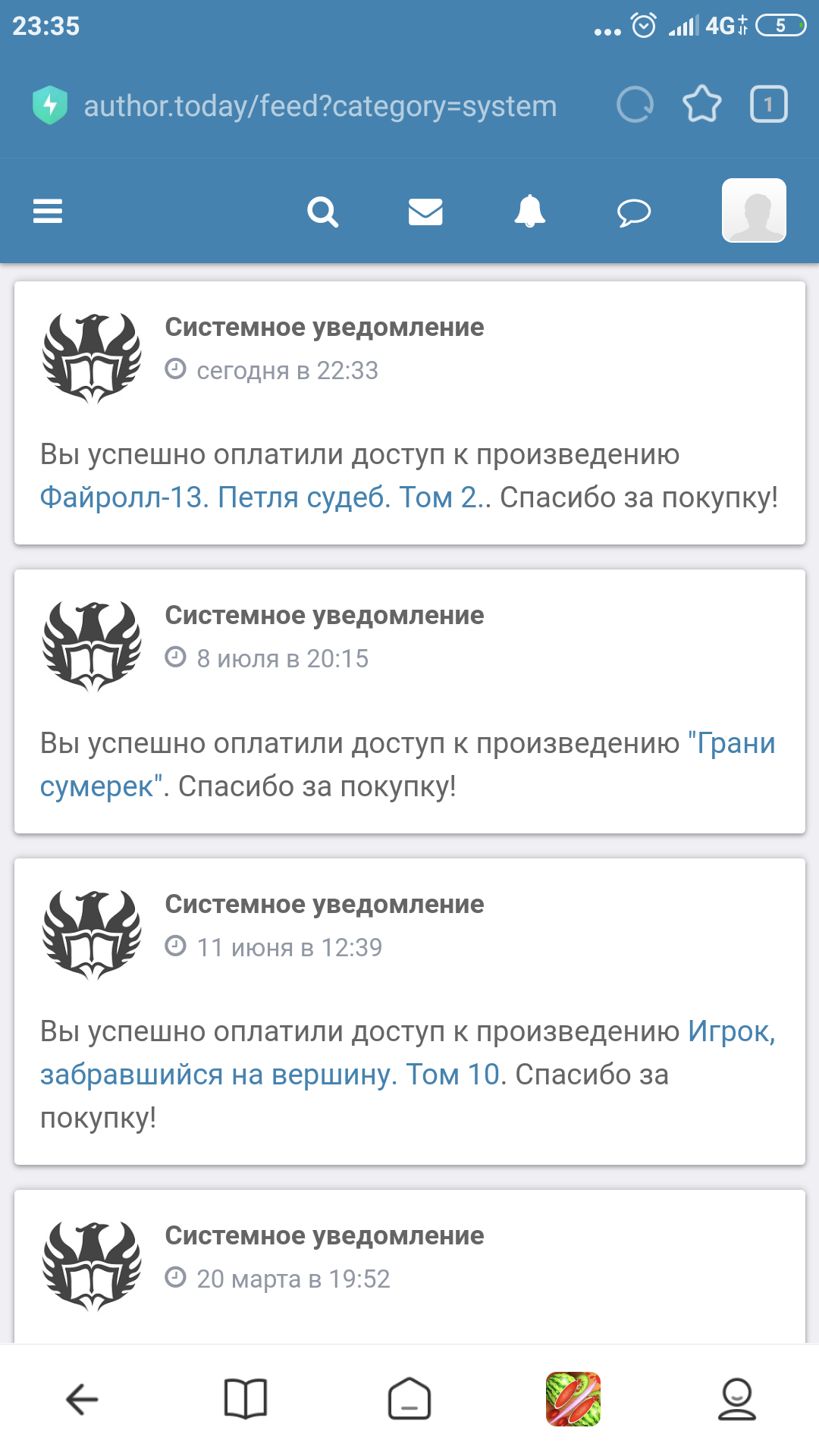This screenshot has width=819, height=1456.
Task: Open user profile avatar menu
Action: [754, 211]
